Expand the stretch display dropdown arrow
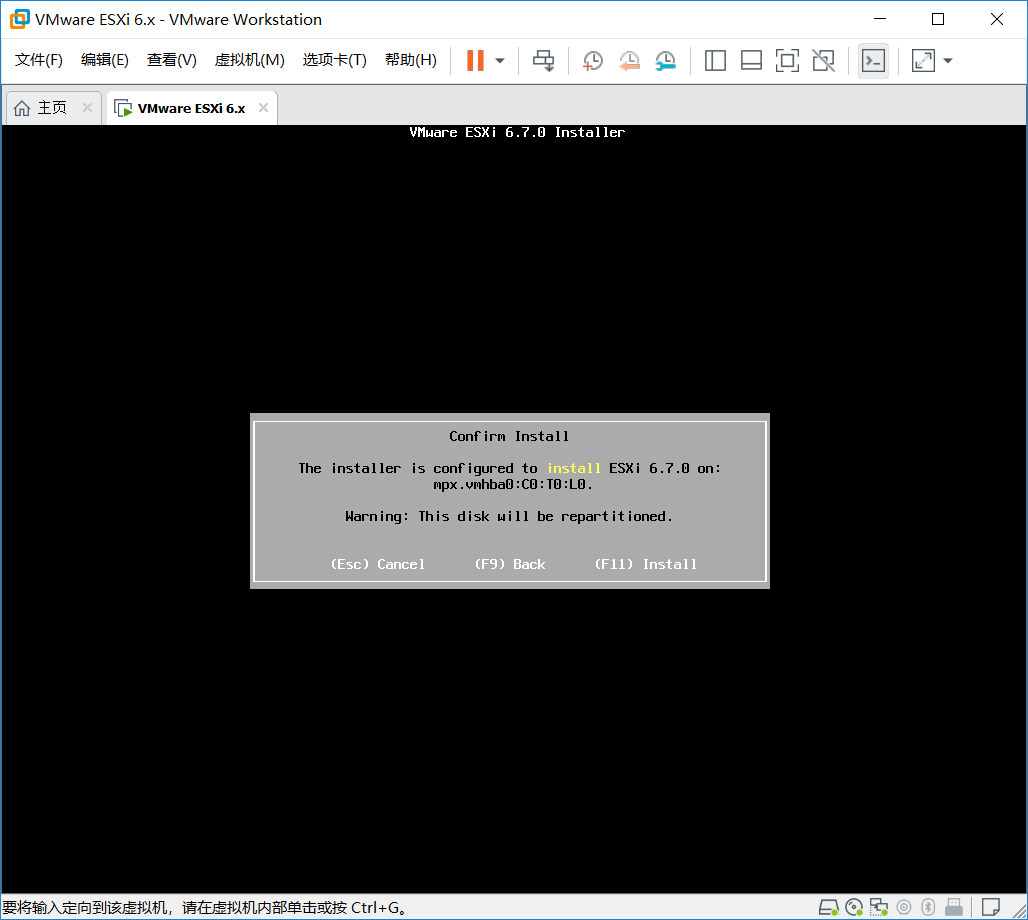 click(x=947, y=61)
